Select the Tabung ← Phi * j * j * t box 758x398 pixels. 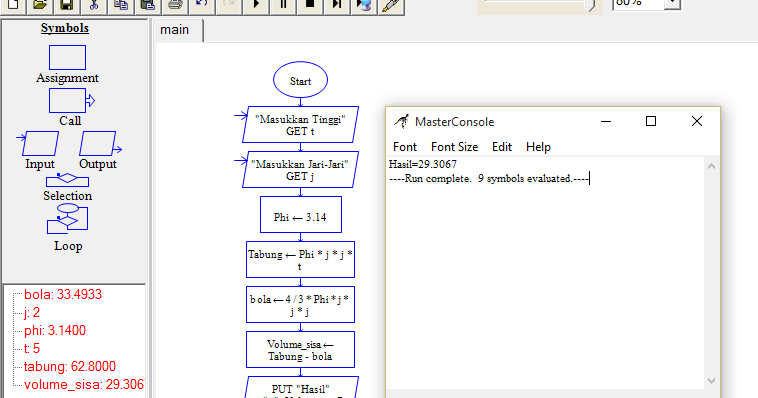tap(300, 260)
